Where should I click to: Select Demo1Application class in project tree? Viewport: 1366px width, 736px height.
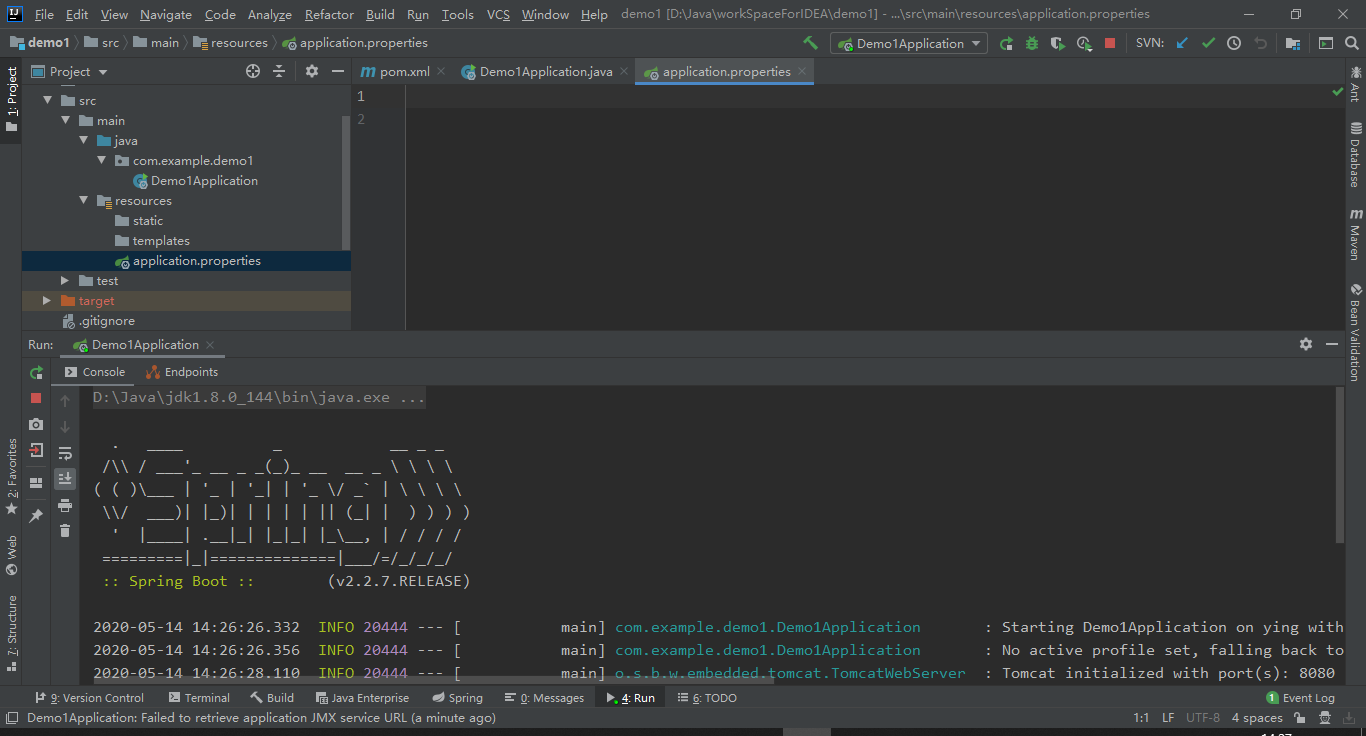tap(204, 181)
